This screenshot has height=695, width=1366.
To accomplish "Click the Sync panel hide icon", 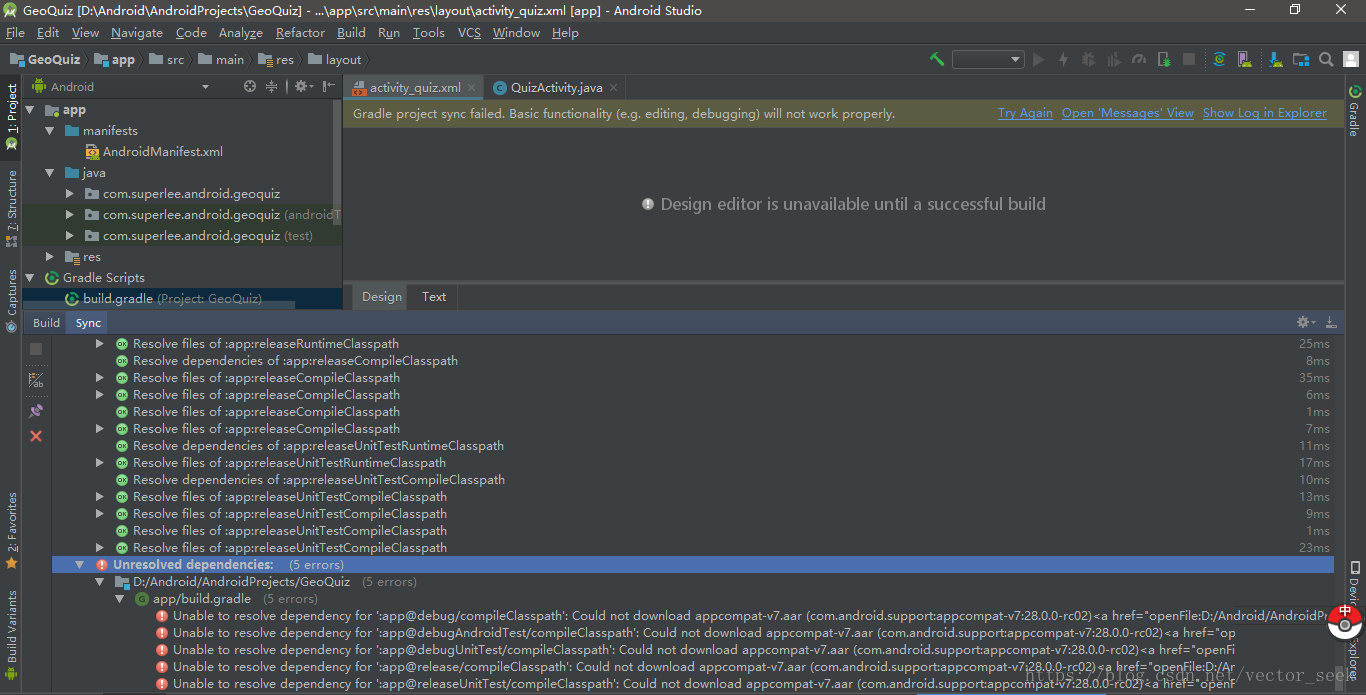I will coord(1331,322).
